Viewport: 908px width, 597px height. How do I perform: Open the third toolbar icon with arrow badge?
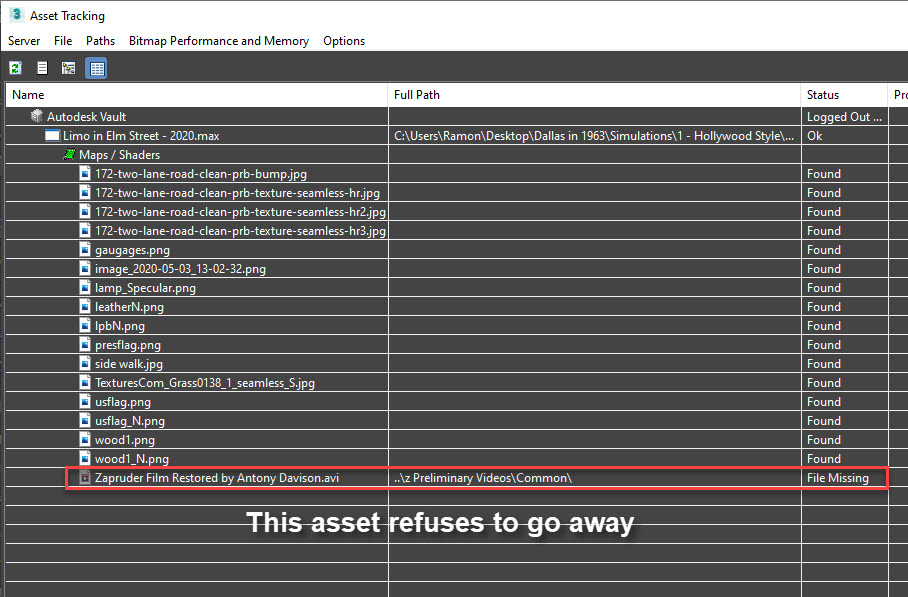click(x=67, y=68)
